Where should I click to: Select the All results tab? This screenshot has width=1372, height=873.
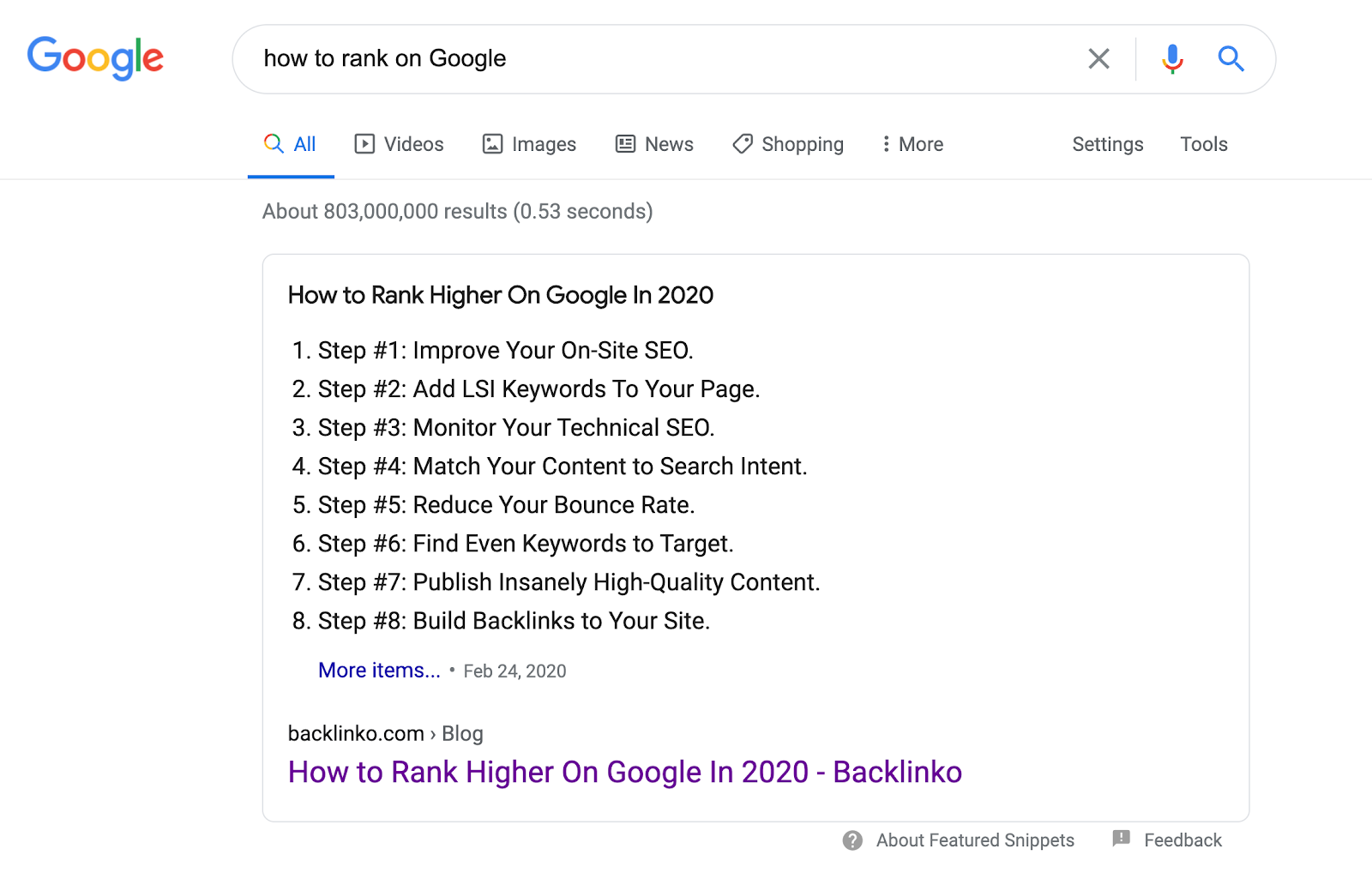[291, 144]
